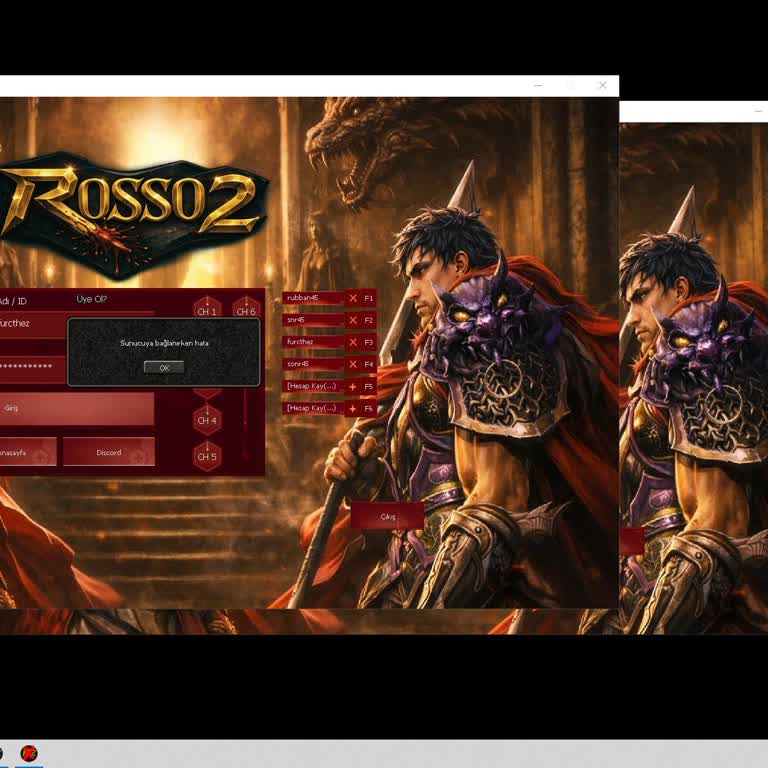Load saved account sonr45
Image resolution: width=768 pixels, height=768 pixels.
[313, 364]
